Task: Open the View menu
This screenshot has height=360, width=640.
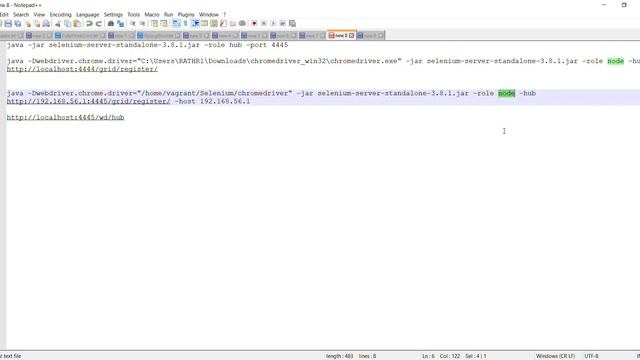Action: point(39,15)
